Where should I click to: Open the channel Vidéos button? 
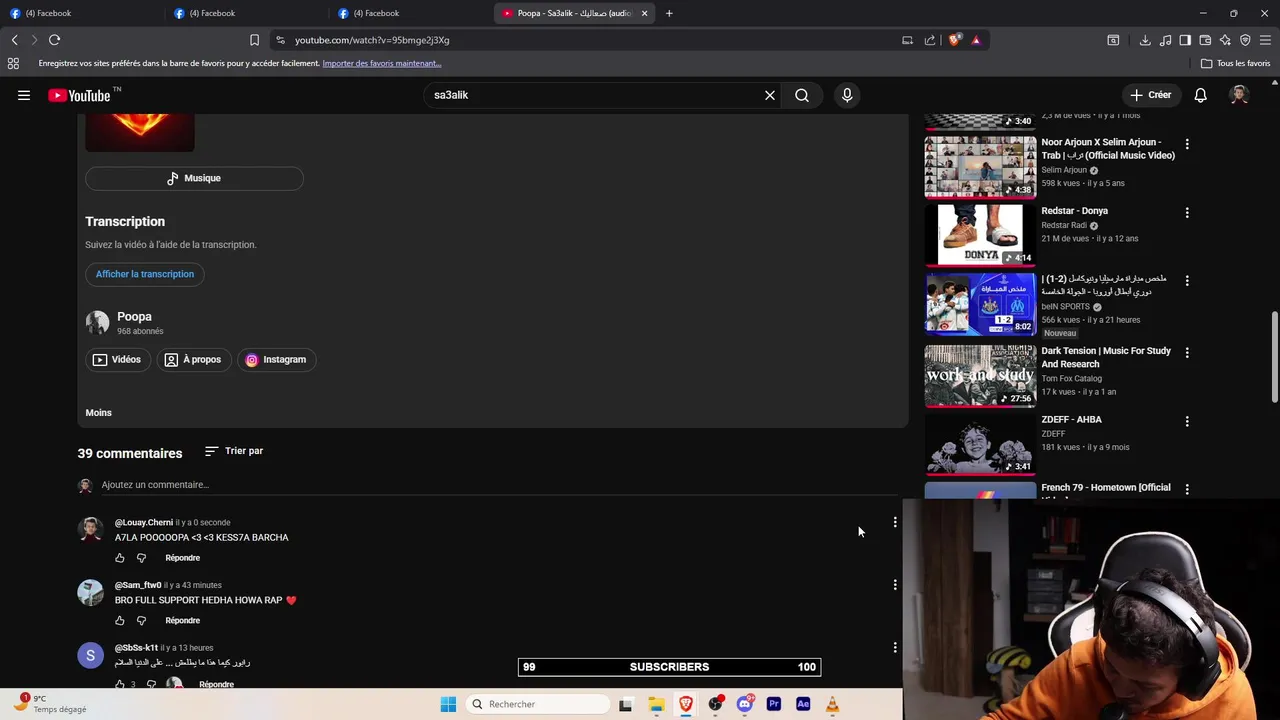[x=117, y=359]
